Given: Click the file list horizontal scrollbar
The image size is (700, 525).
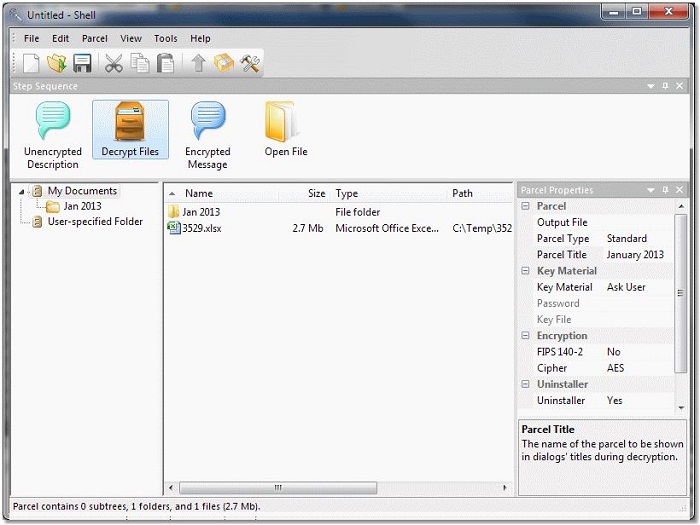Looking at the screenshot, I should click(278, 488).
